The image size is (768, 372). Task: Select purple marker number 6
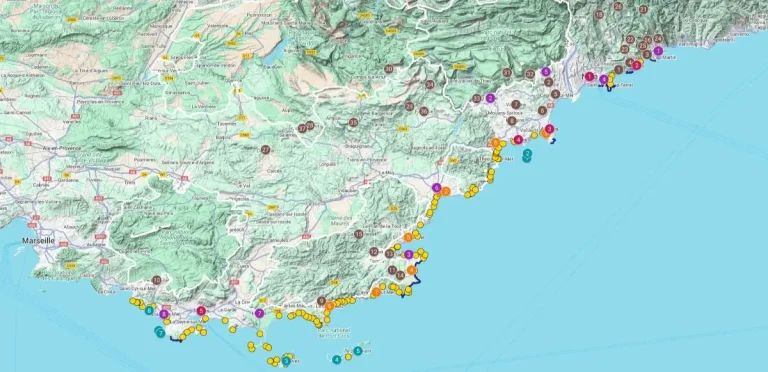click(436, 187)
